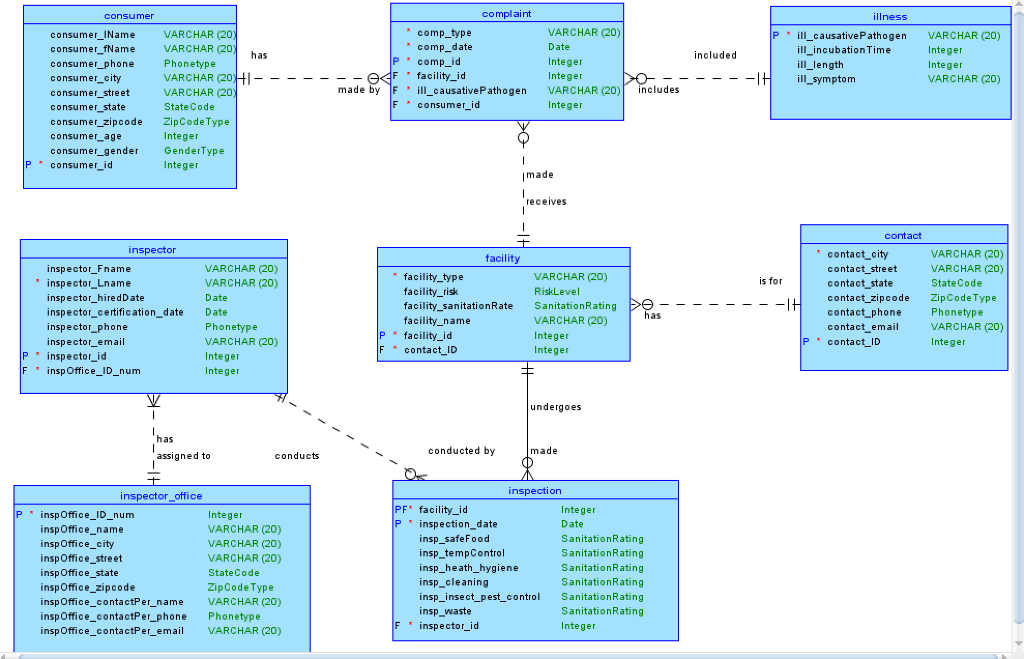
Task: Select the consumer entity title
Action: [129, 16]
